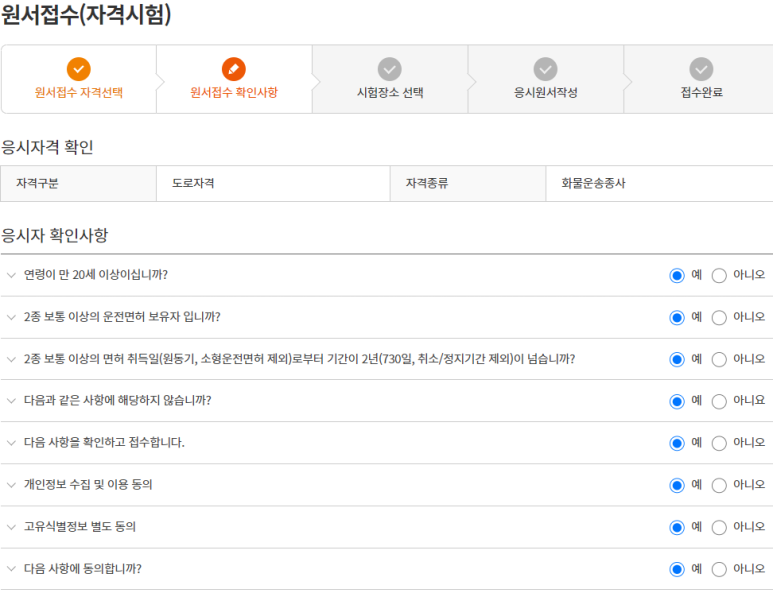Screen dimensions: 773x593
Task: Click the 면허 취득일 2년(730일) question text
Action: (299, 358)
